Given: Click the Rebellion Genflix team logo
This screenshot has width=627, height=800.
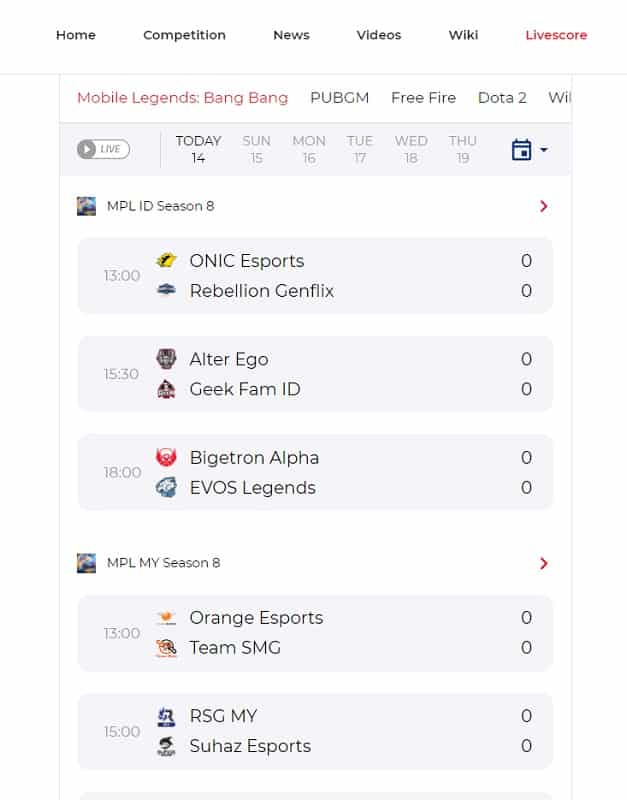Looking at the screenshot, I should [x=166, y=290].
